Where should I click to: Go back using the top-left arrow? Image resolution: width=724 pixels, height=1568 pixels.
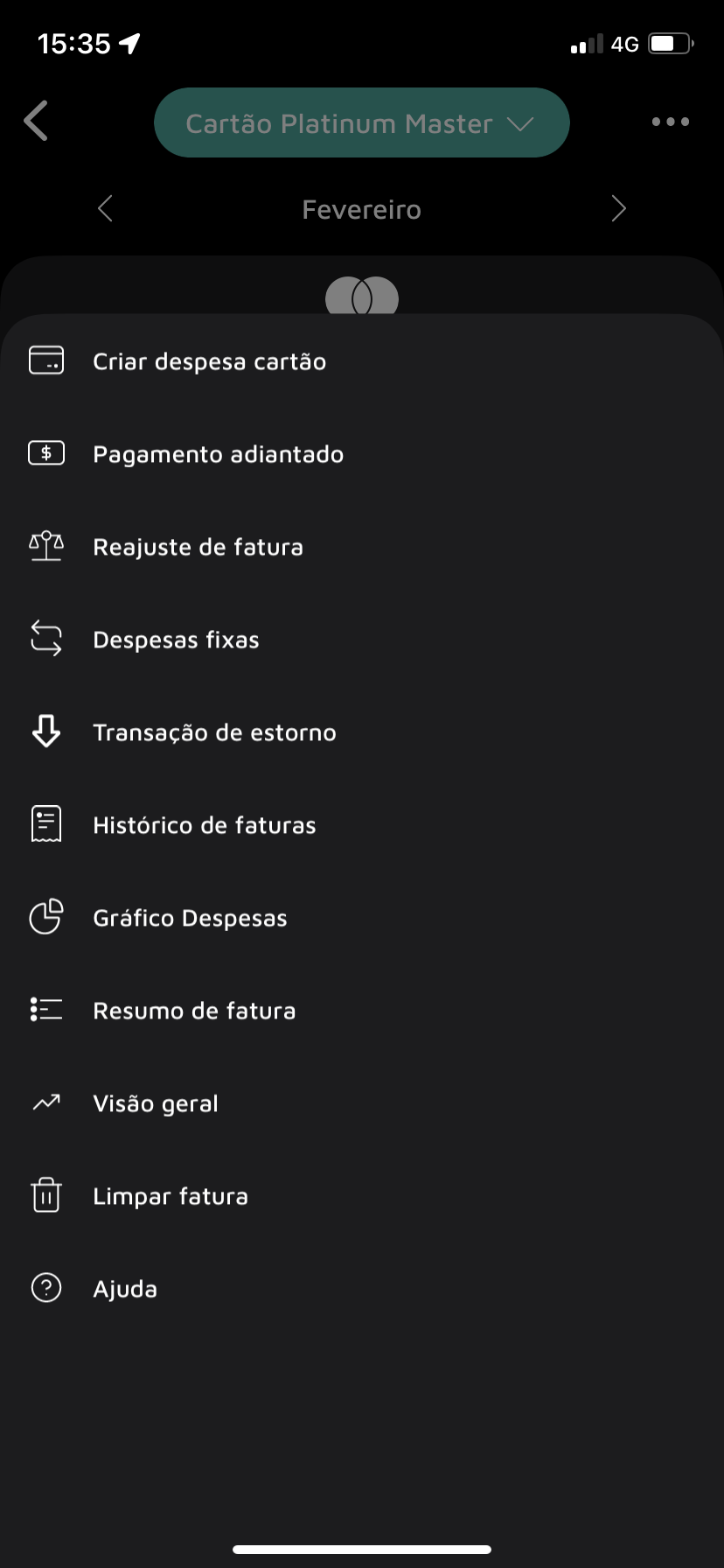point(37,122)
